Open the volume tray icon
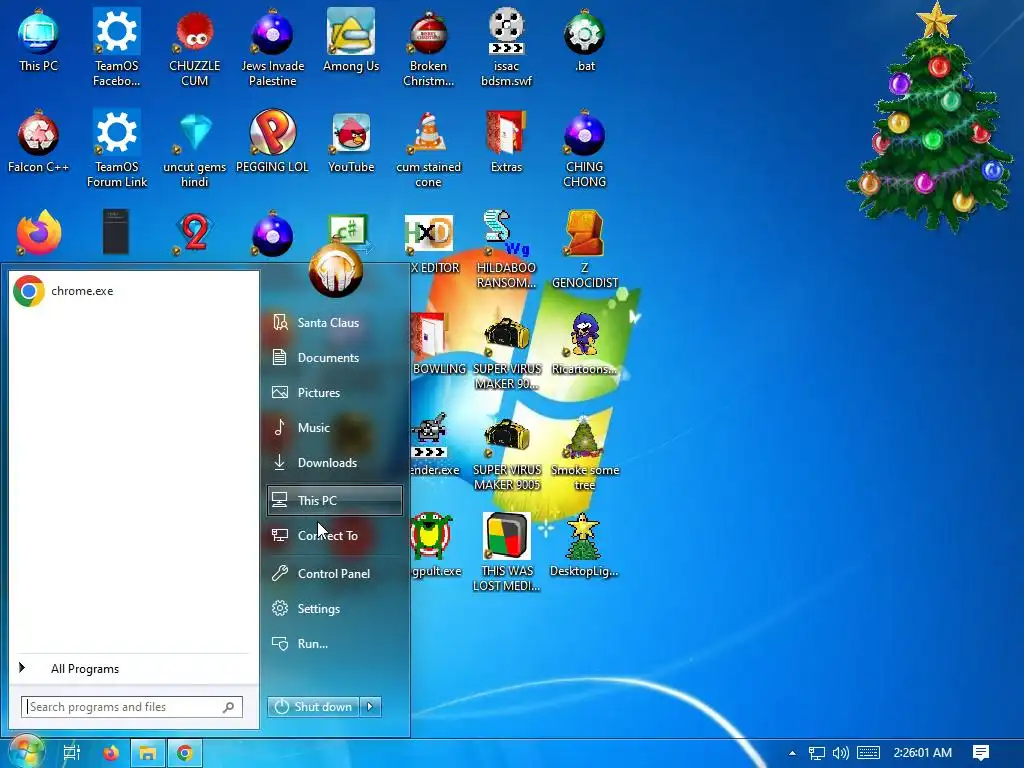1024x768 pixels. click(x=840, y=753)
